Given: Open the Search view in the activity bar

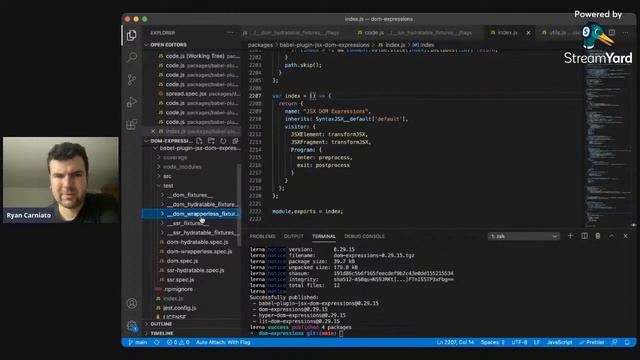Looking at the screenshot, I should point(131,57).
